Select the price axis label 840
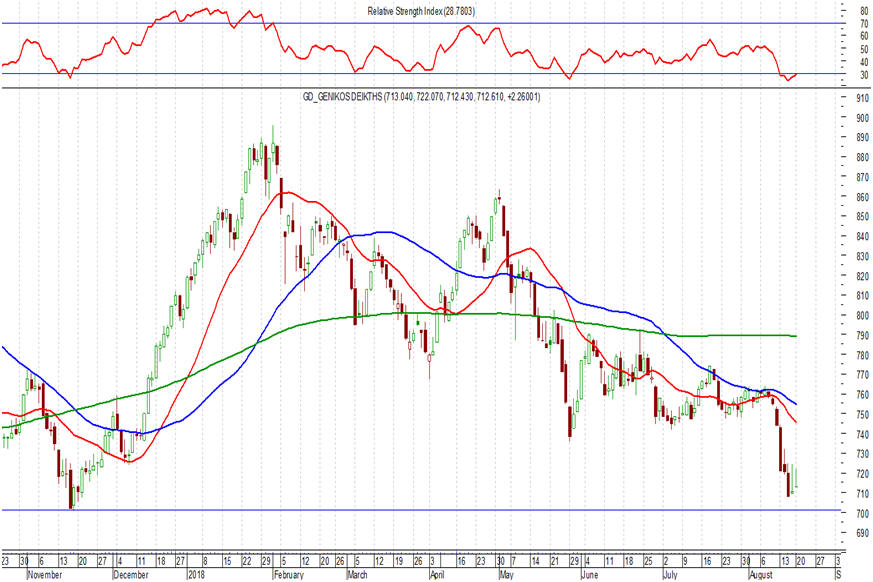The height and width of the screenshot is (582, 873). pos(862,237)
